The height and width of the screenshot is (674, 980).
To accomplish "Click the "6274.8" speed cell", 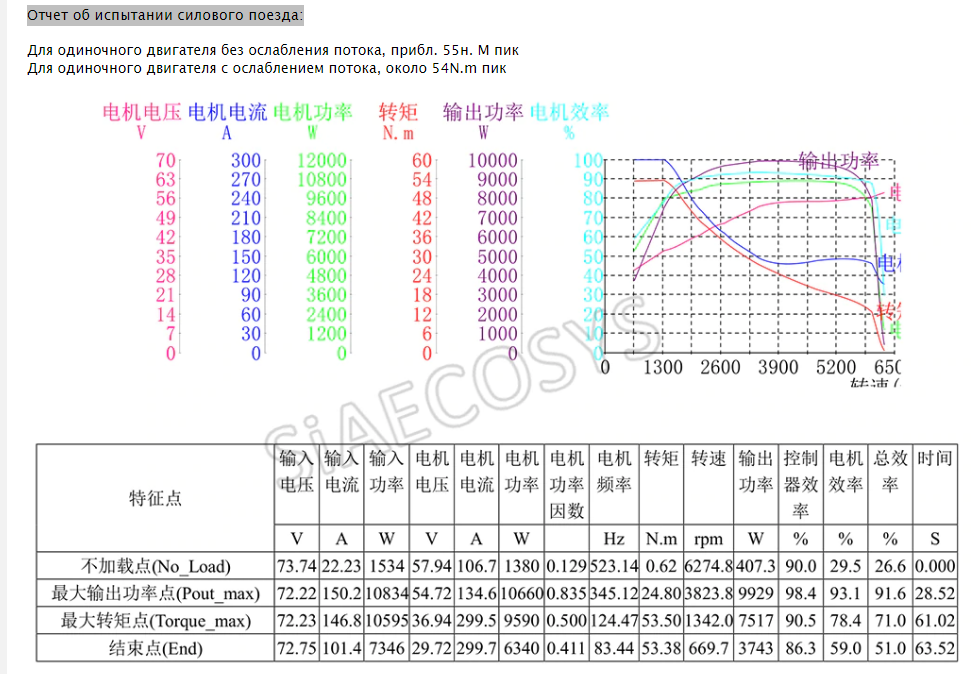I will click(708, 566).
